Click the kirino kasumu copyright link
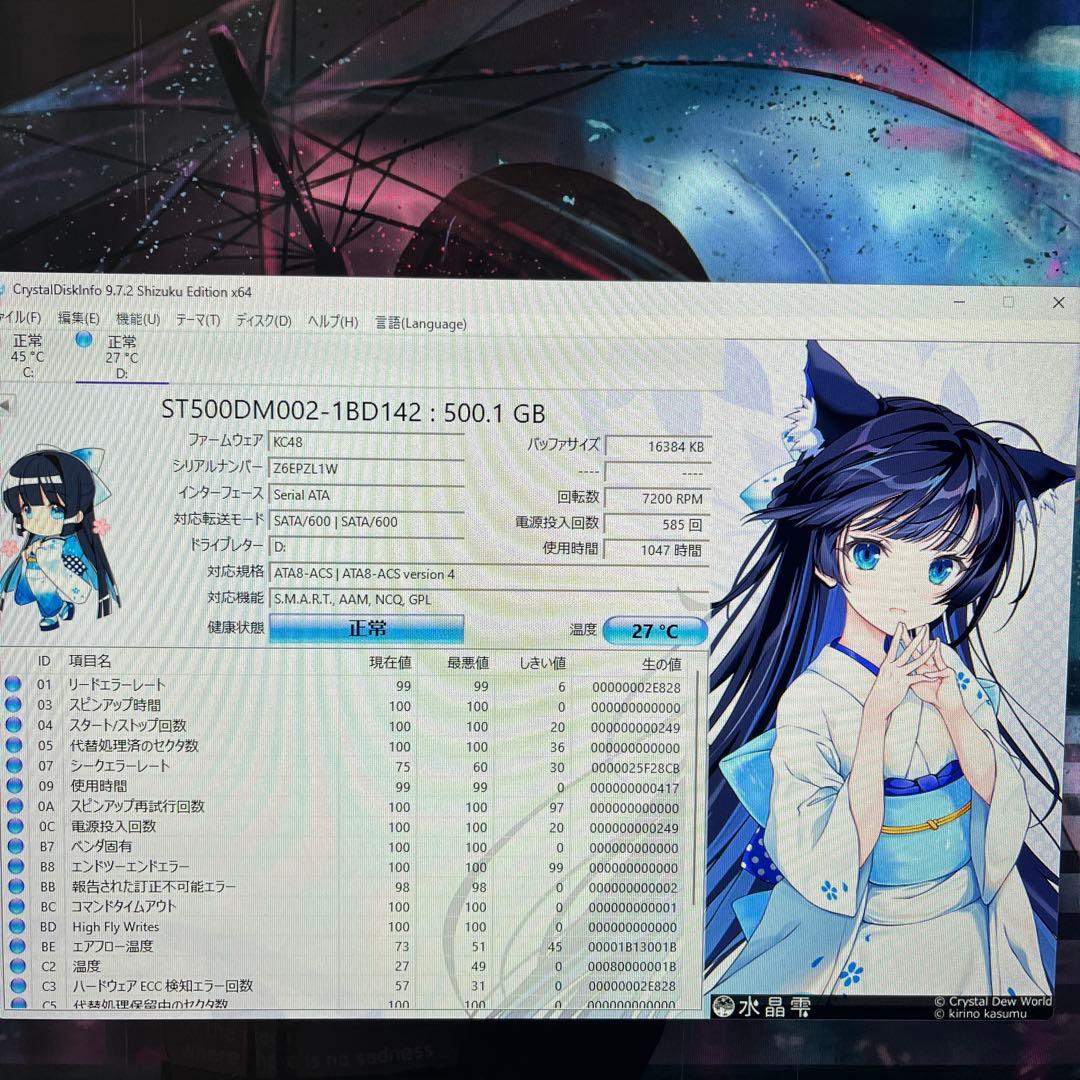 [981, 1014]
